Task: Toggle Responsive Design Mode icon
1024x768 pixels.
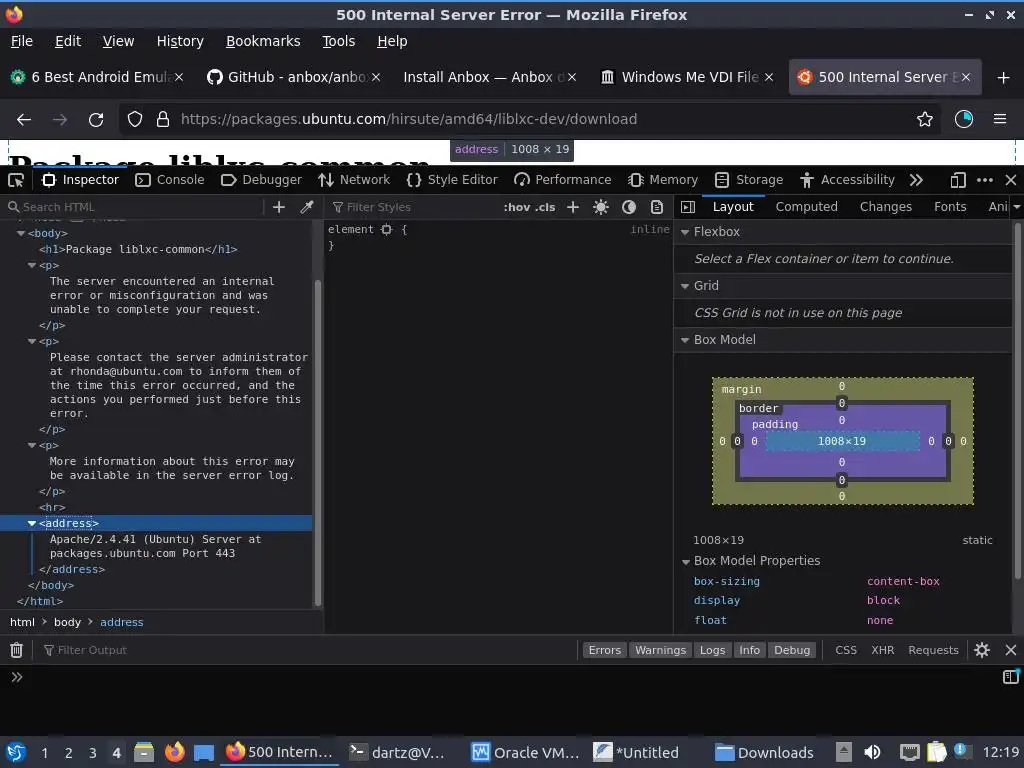Action: [x=958, y=180]
